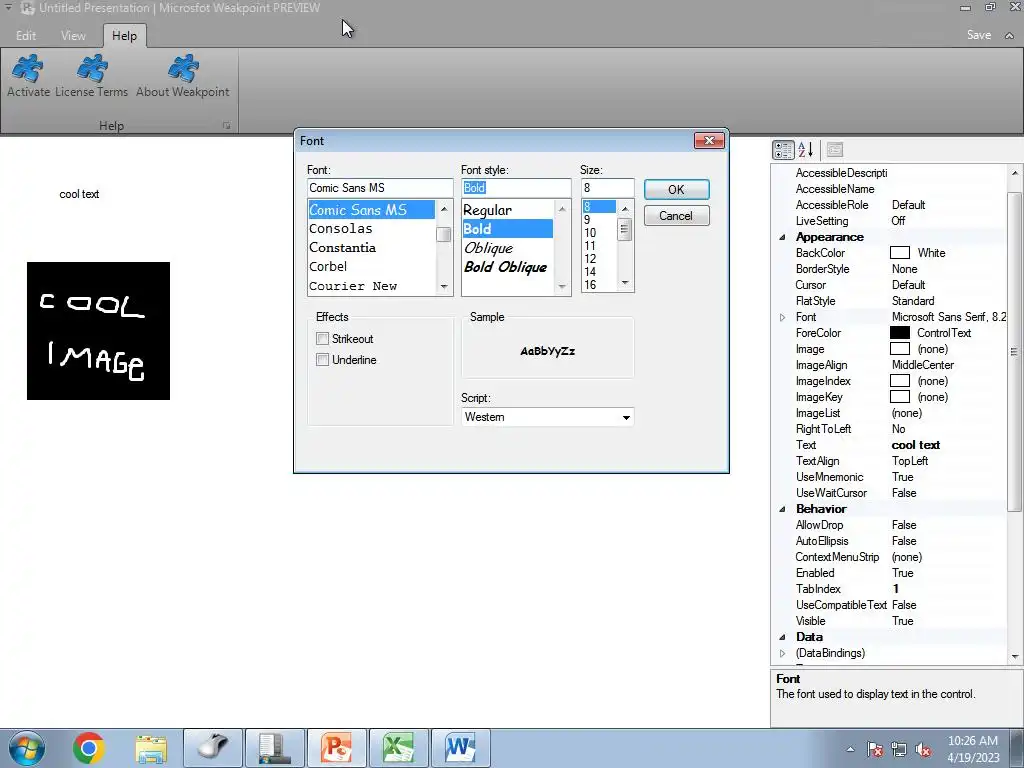This screenshot has width=1024, height=768.
Task: Sort properties alphabetically
Action: 806,150
